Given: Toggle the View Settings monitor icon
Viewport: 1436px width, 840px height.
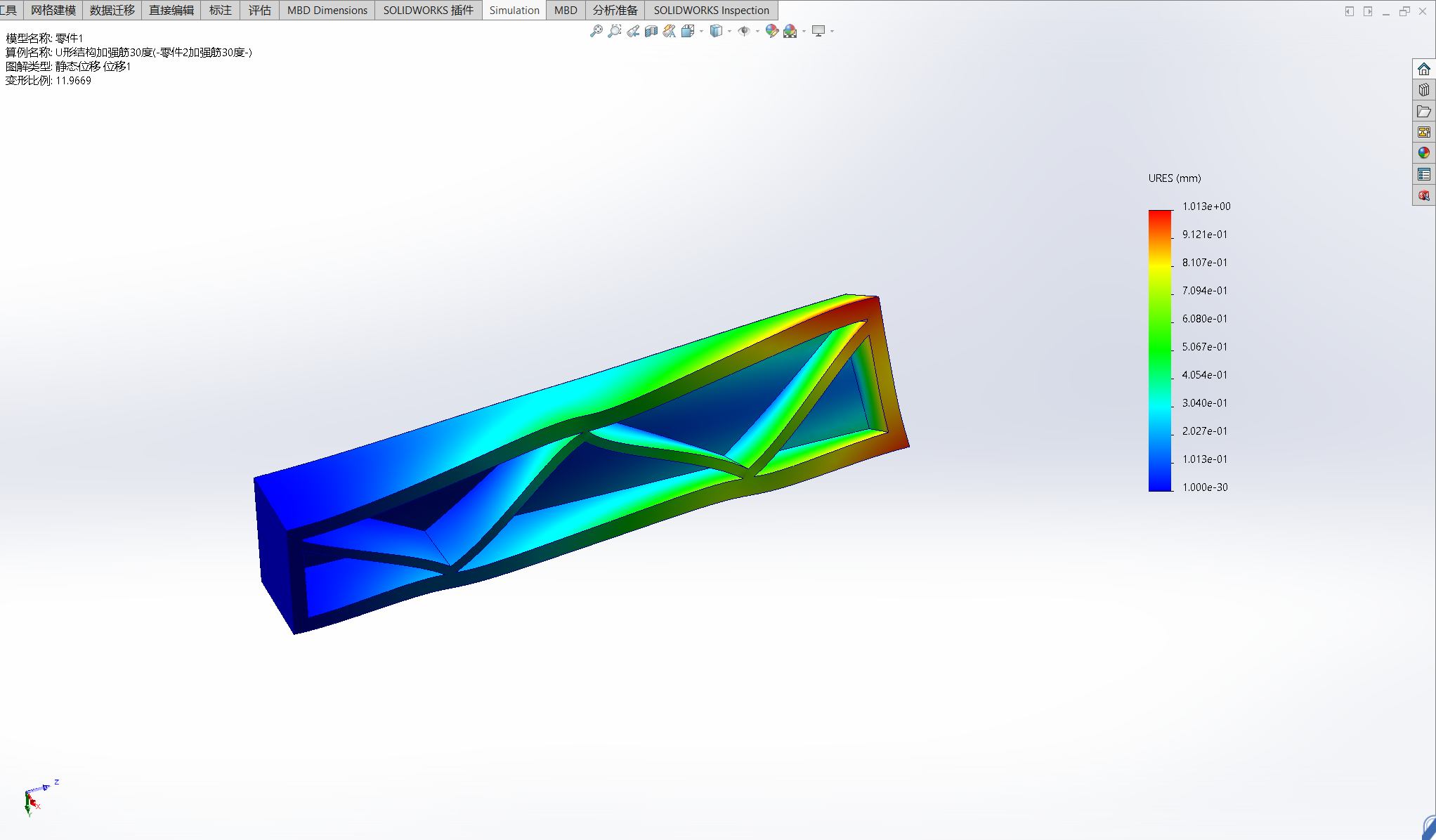Looking at the screenshot, I should (x=818, y=31).
